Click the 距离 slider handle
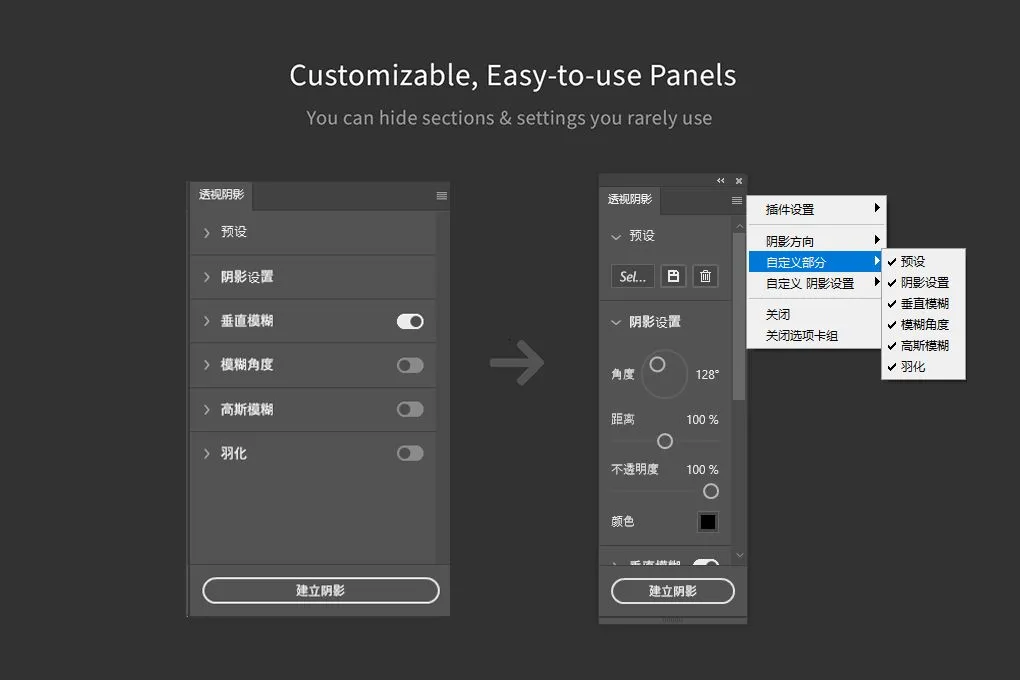The height and width of the screenshot is (680, 1020). pyautogui.click(x=665, y=441)
